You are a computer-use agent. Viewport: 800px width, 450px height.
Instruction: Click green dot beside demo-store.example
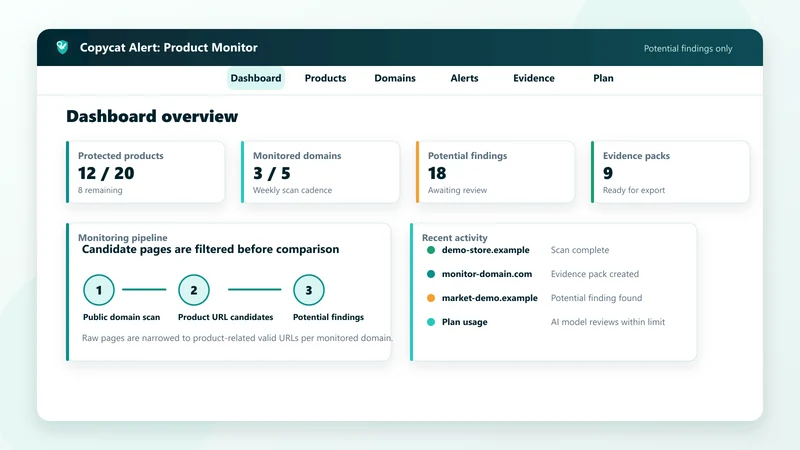[x=431, y=250]
